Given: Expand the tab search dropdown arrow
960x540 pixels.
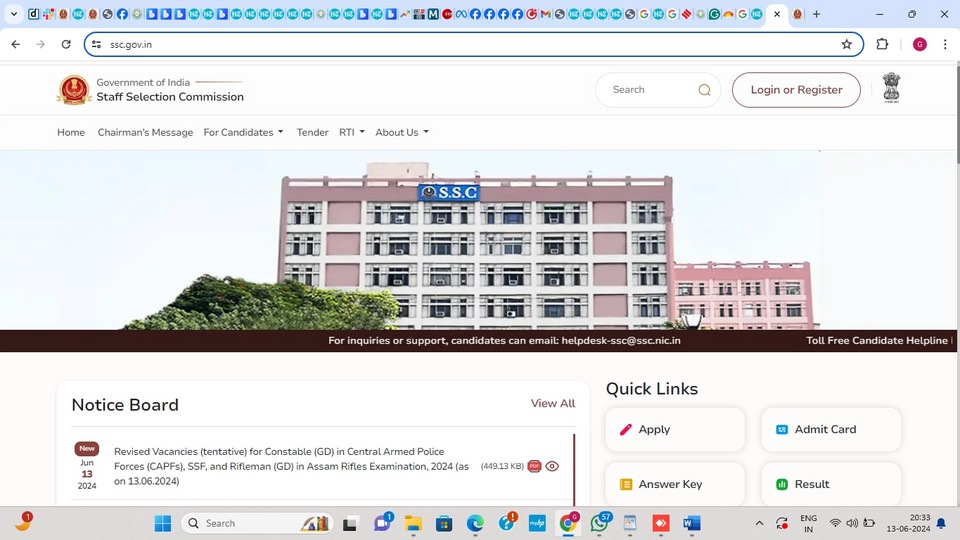Looking at the screenshot, I should click(x=13, y=14).
